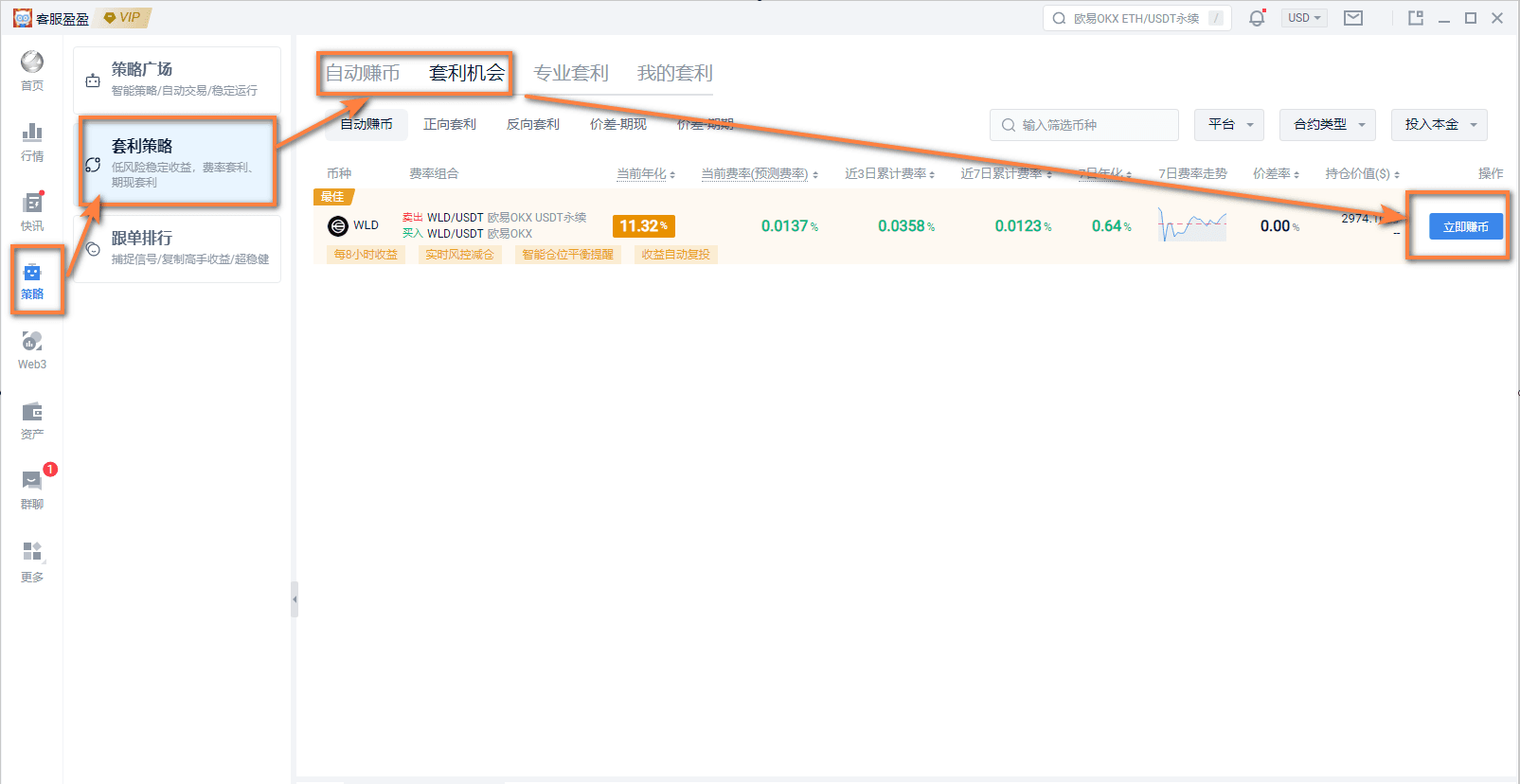Viewport: 1520px width, 784px height.
Task: Open the 跟单排行 menu card
Action: pyautogui.click(x=177, y=248)
